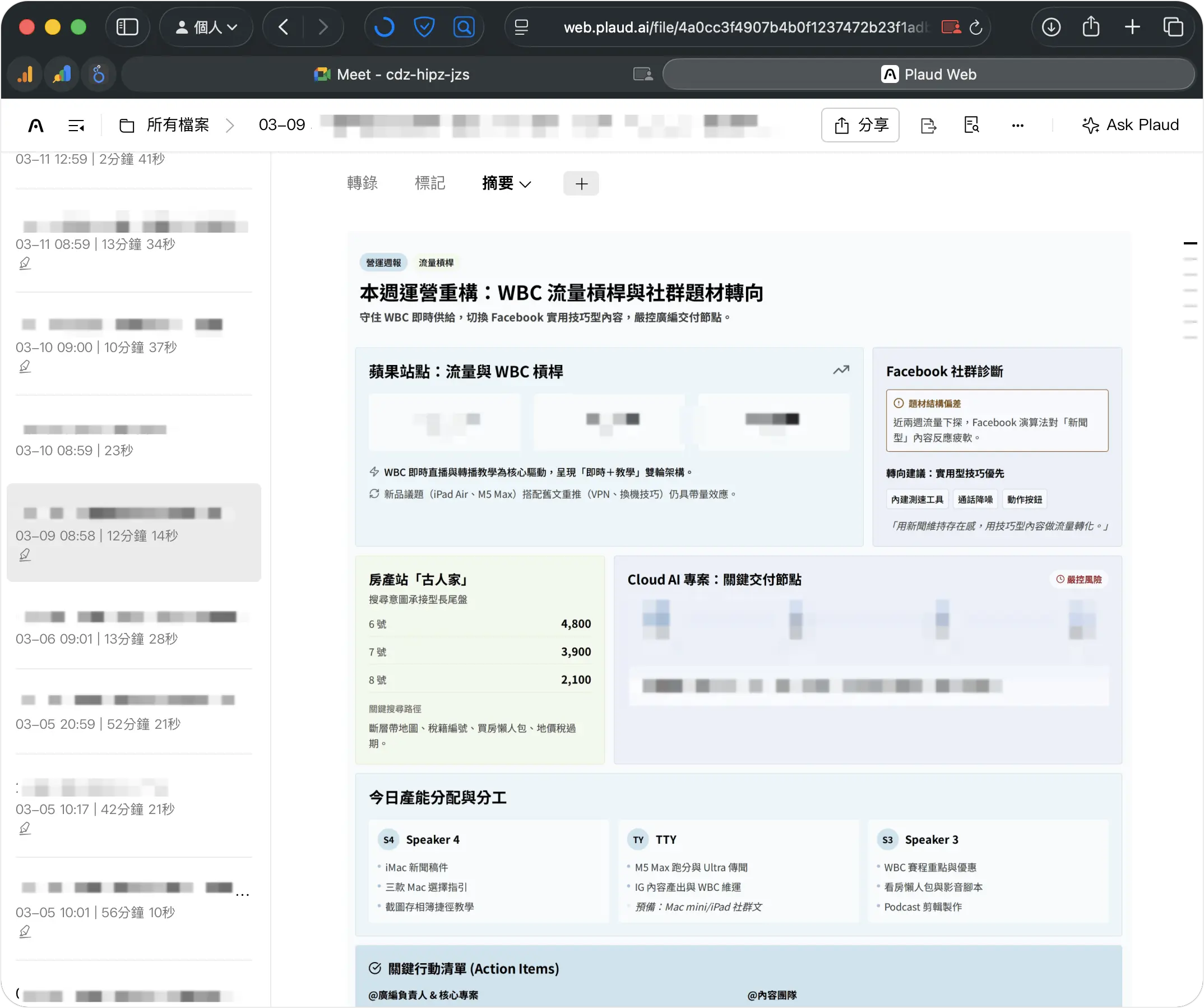1204x1008 pixels.
Task: Collapse the file list panel icon
Action: pyautogui.click(x=76, y=125)
